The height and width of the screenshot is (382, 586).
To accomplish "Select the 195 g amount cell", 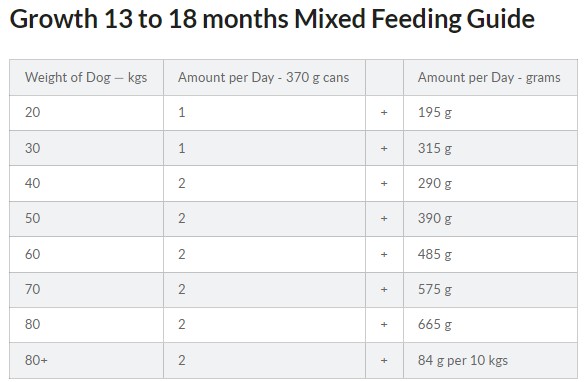I will tap(490, 113).
